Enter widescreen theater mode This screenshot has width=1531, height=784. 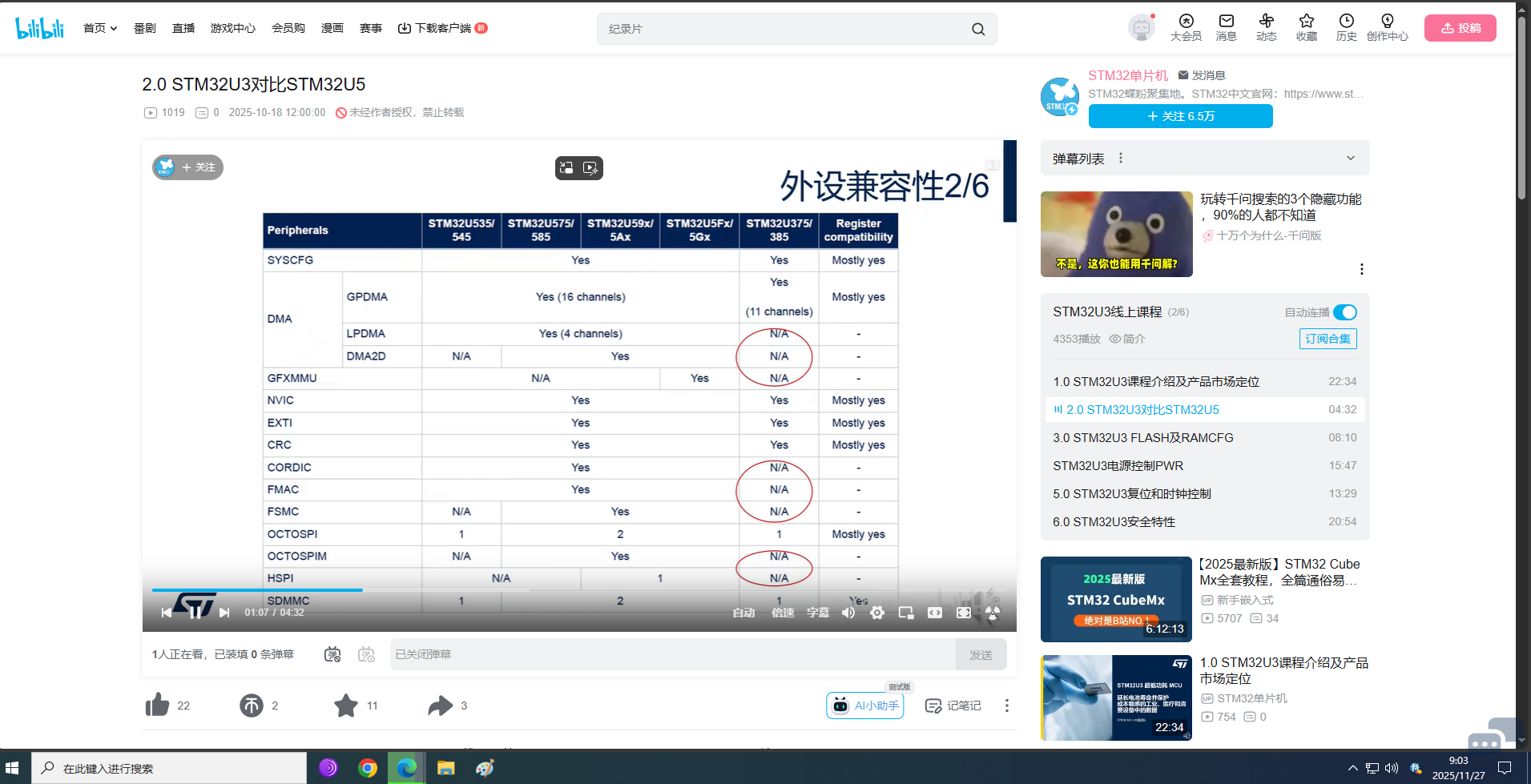[935, 613]
